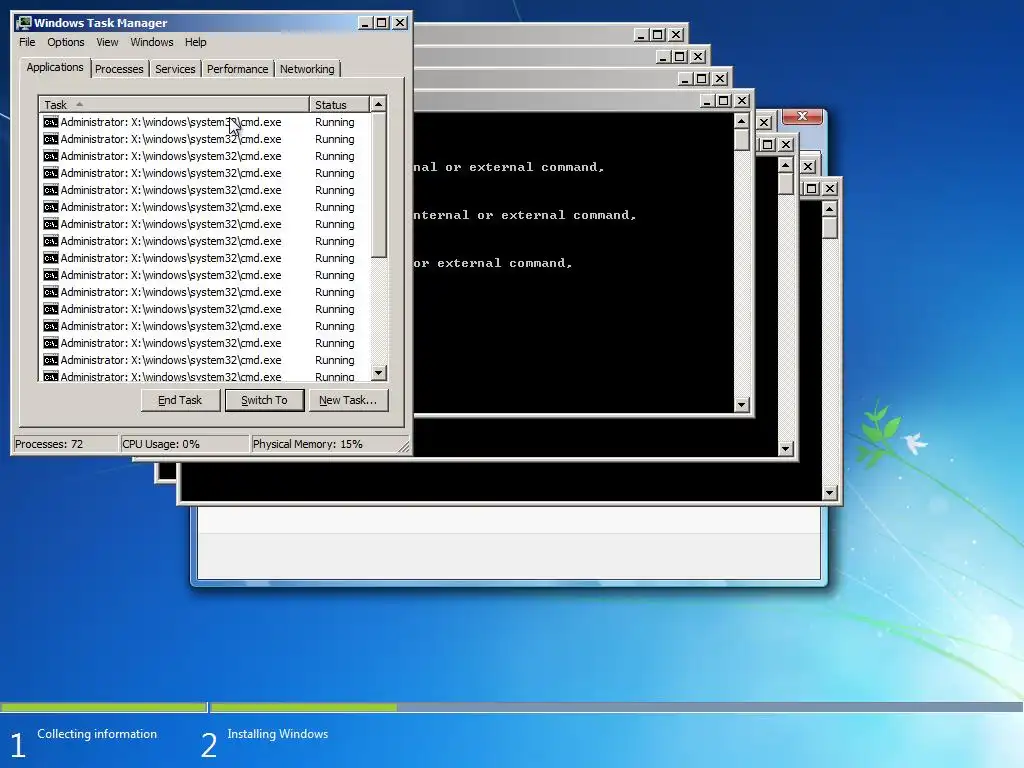Click the Task Manager resize grip corner
Image resolution: width=1024 pixels, height=768 pixels.
coord(404,447)
